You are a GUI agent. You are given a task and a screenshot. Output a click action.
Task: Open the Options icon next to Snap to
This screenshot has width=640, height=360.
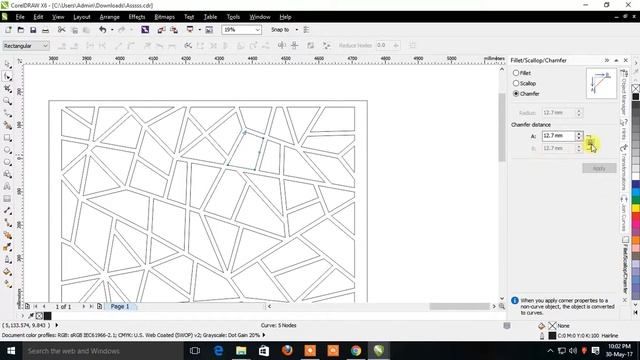307,30
